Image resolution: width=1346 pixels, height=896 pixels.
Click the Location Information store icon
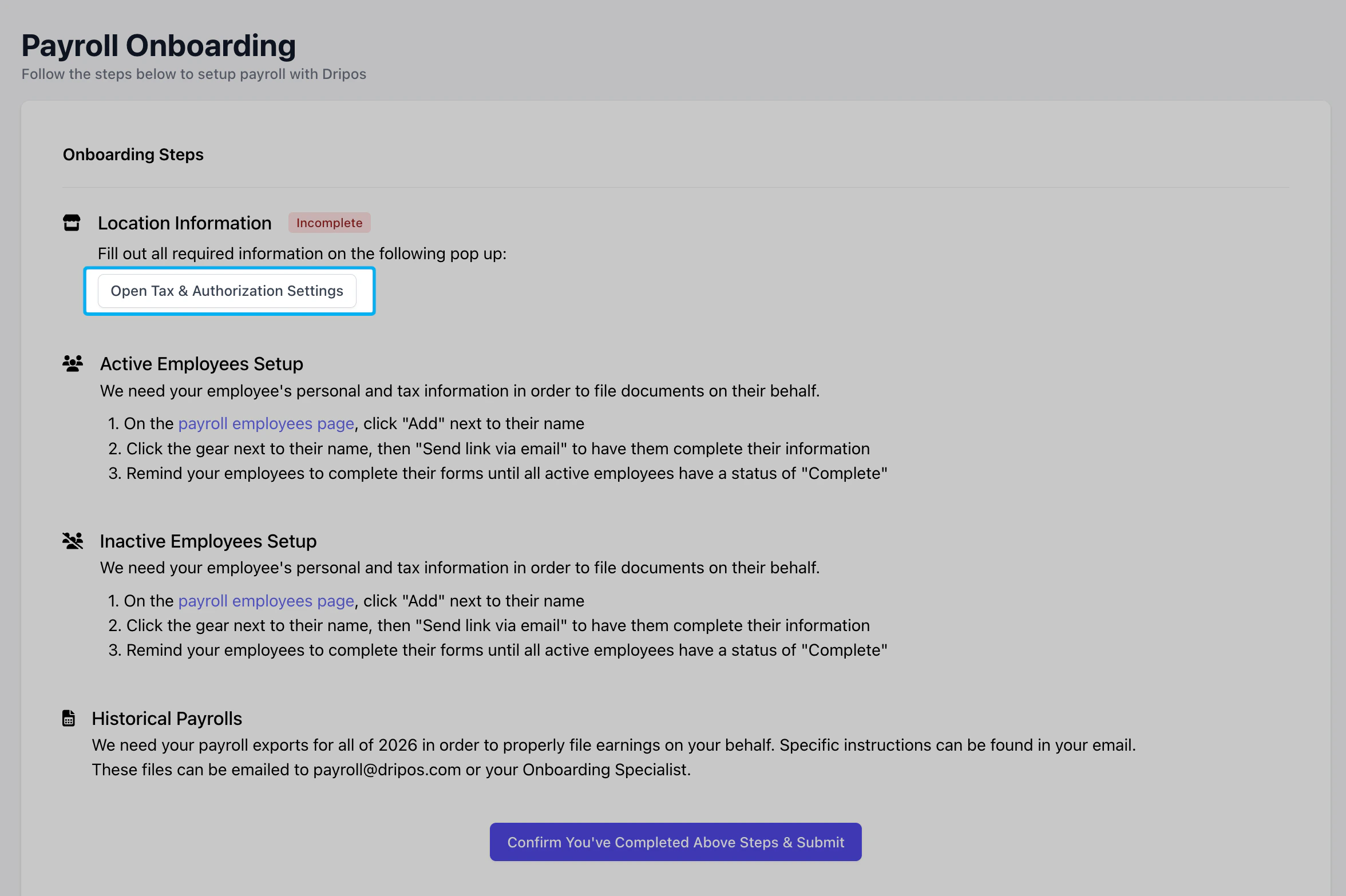(x=72, y=223)
